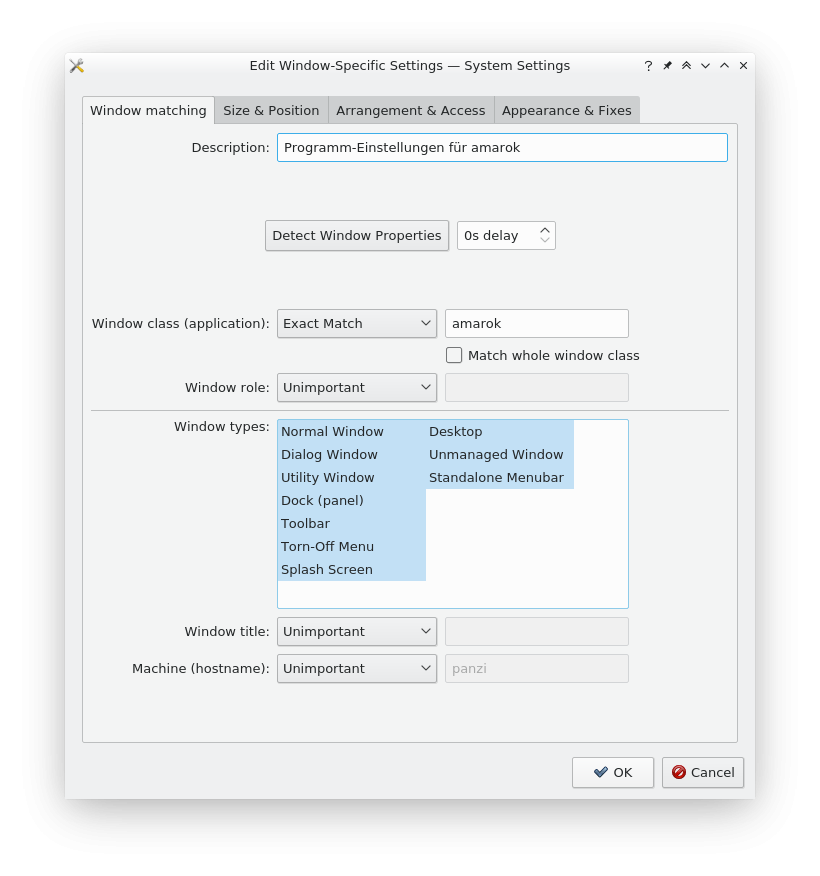
Task: Open the Arrangement & Access tab
Action: tap(411, 110)
